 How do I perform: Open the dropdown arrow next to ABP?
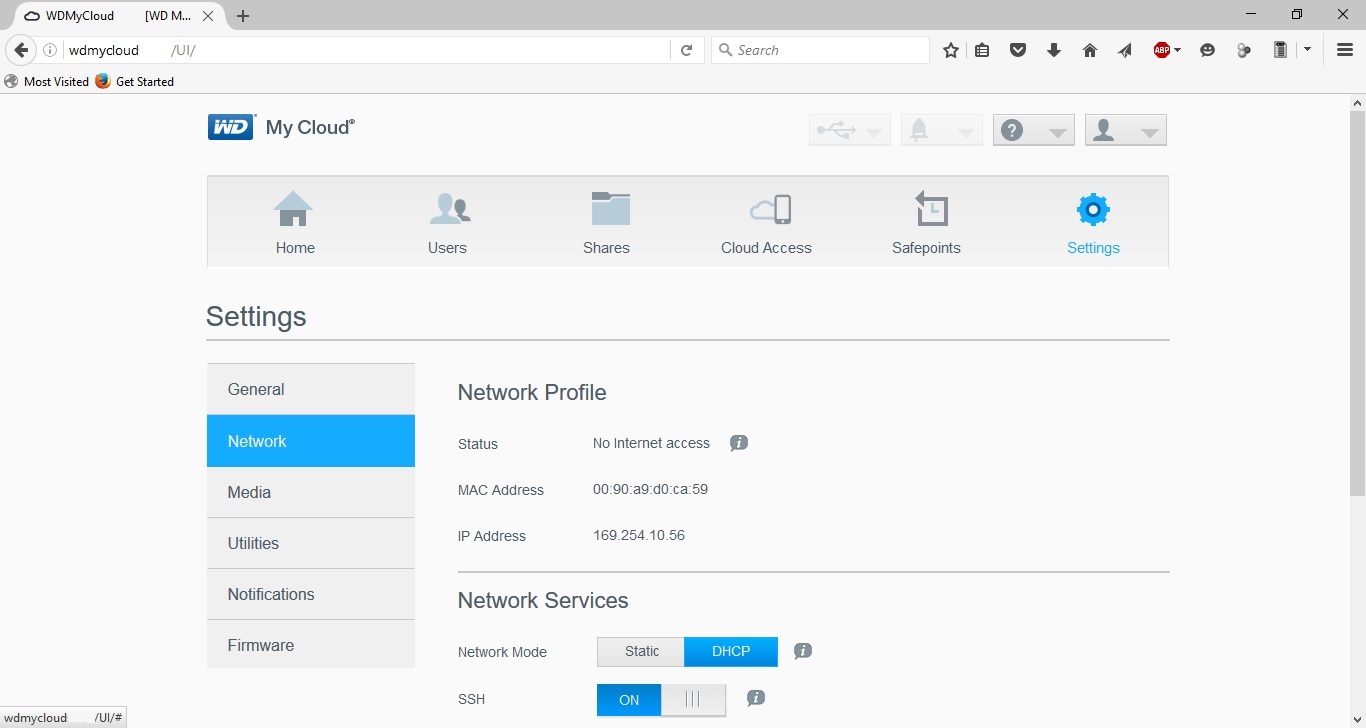(x=1178, y=50)
